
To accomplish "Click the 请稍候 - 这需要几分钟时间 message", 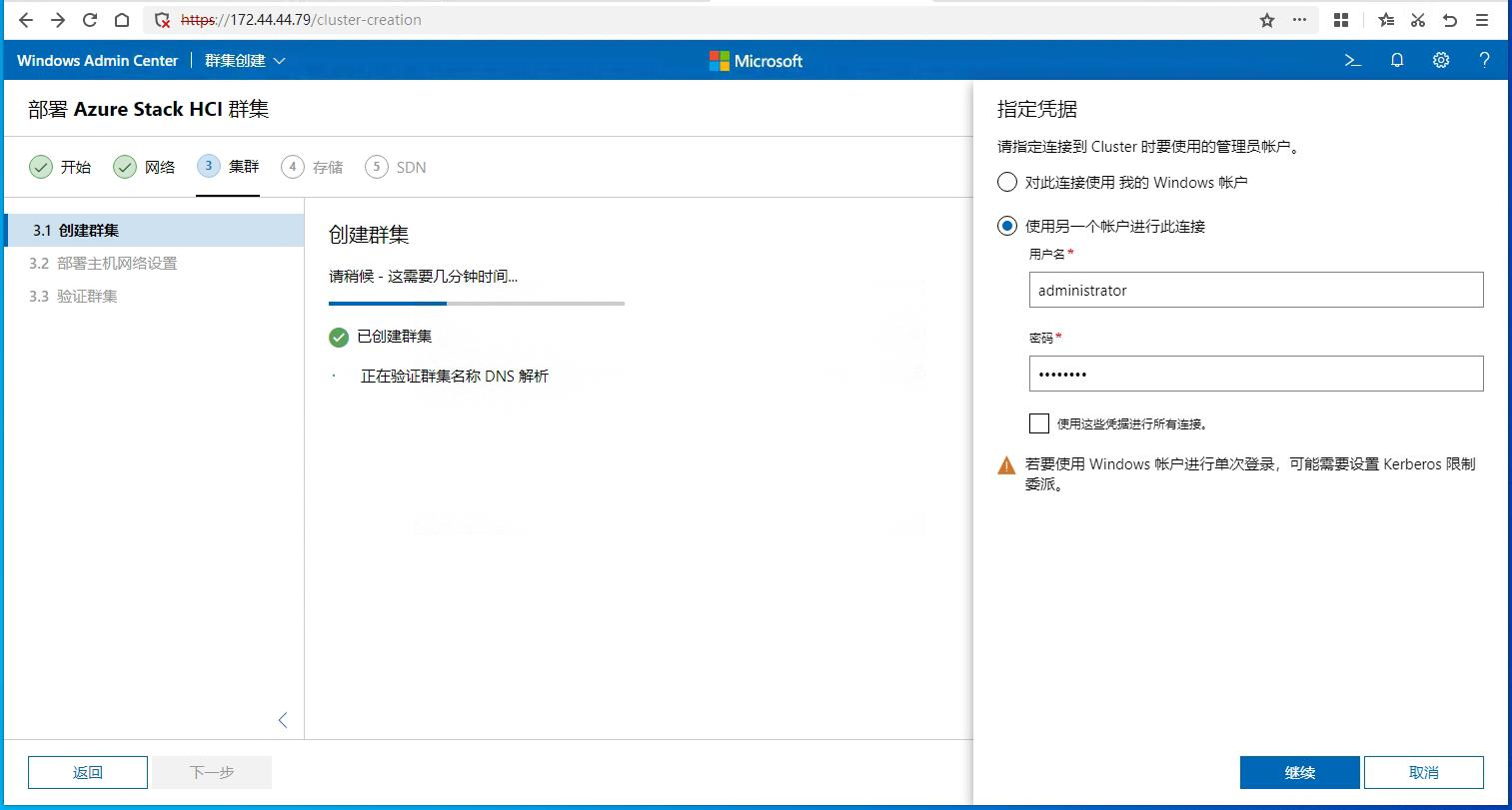I will coord(423,276).
